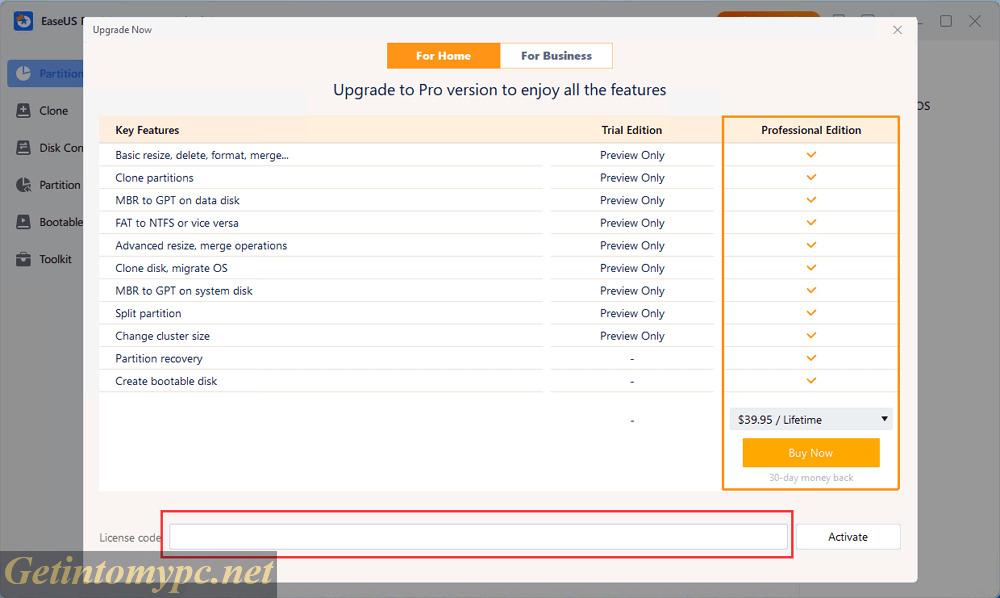Screen dimensions: 1000x598
Task: Click the License code input field
Action: point(478,537)
